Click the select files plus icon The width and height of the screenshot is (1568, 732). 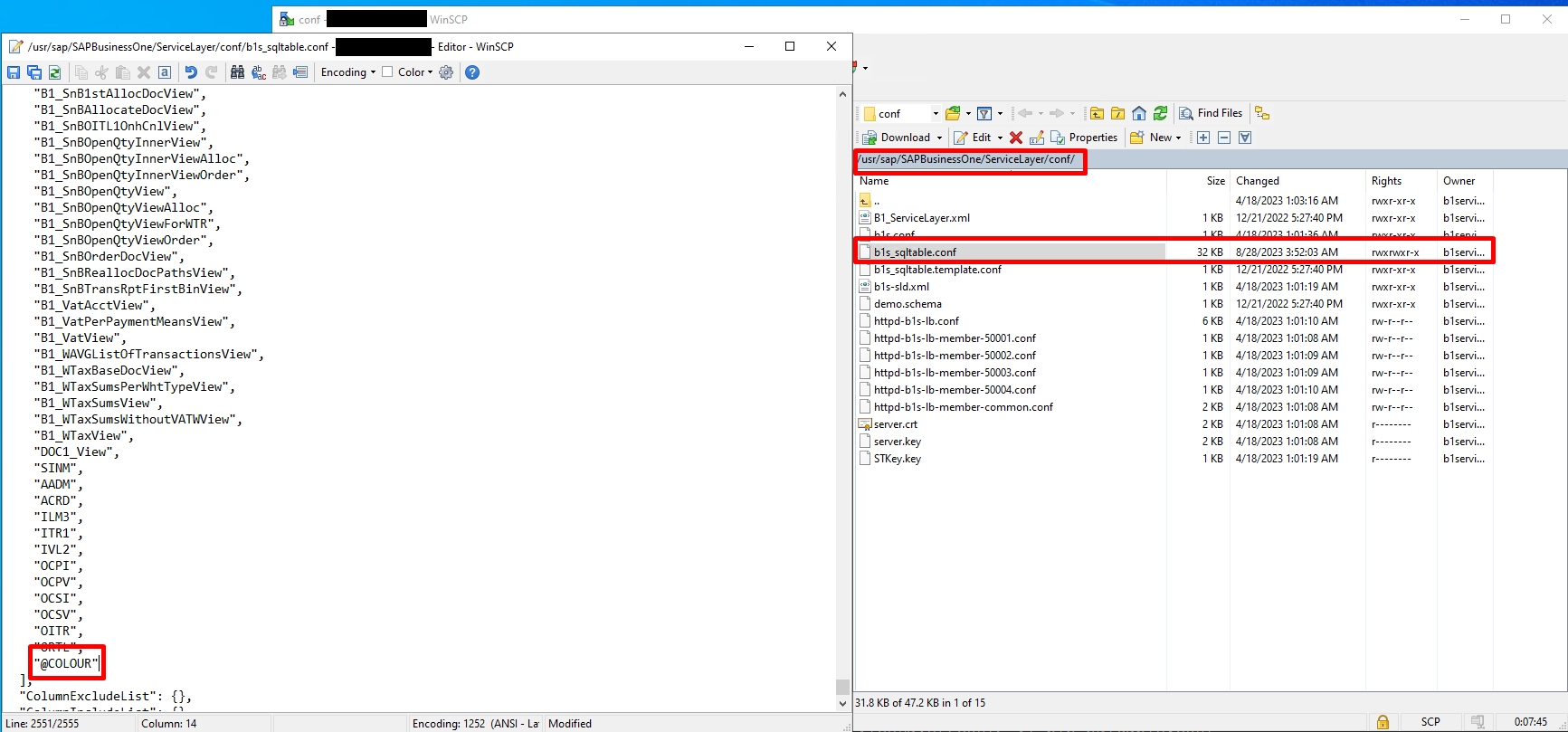click(x=1203, y=138)
